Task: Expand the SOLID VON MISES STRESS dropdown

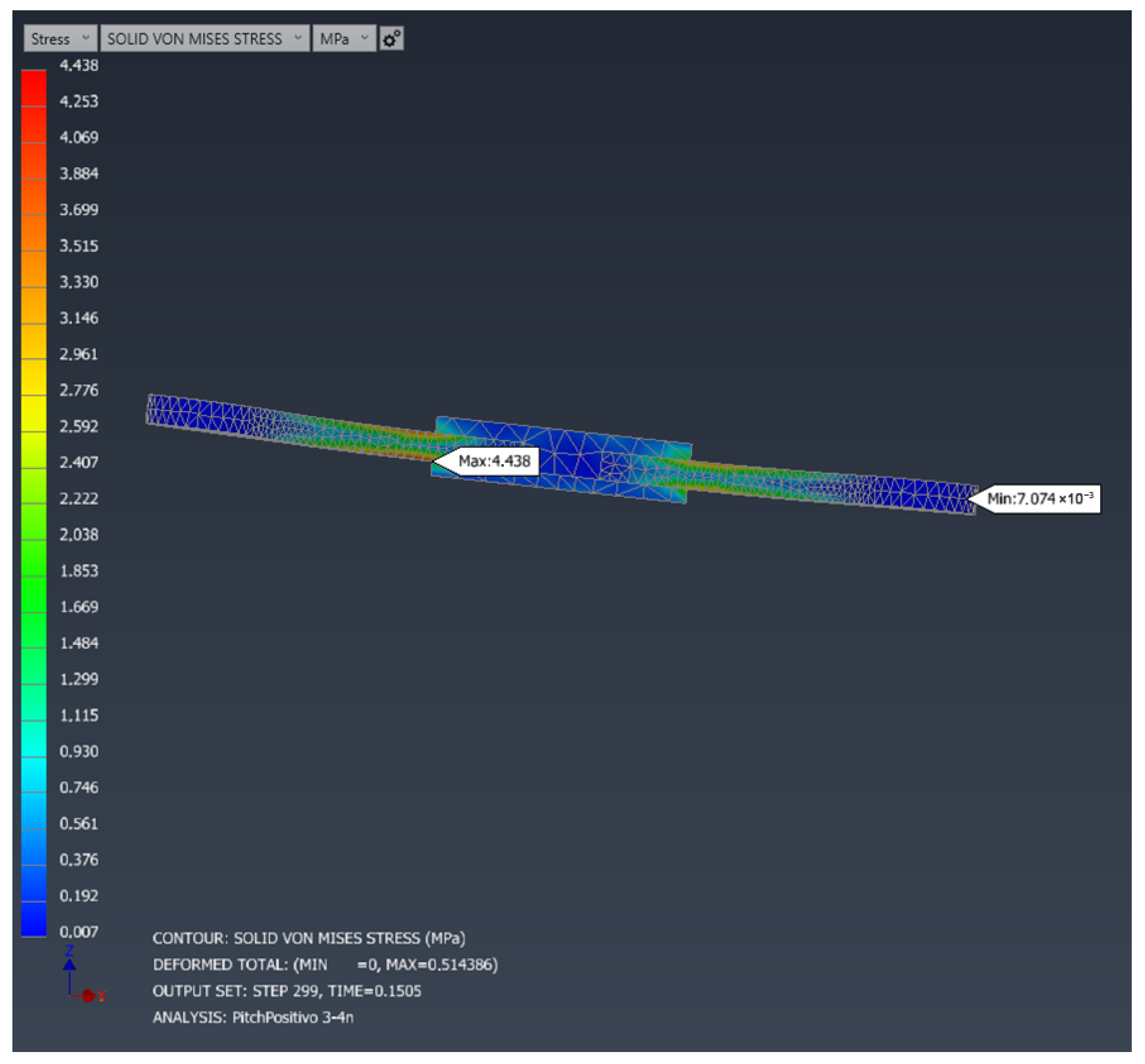Action: click(204, 38)
